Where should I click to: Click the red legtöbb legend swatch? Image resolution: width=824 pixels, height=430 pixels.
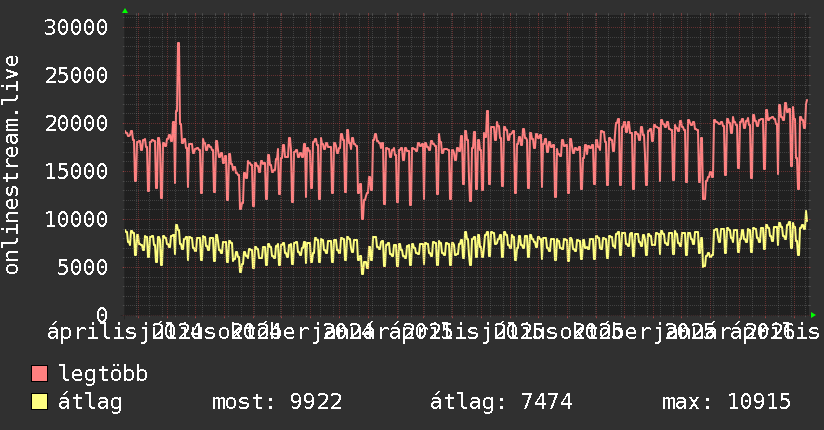[39, 374]
